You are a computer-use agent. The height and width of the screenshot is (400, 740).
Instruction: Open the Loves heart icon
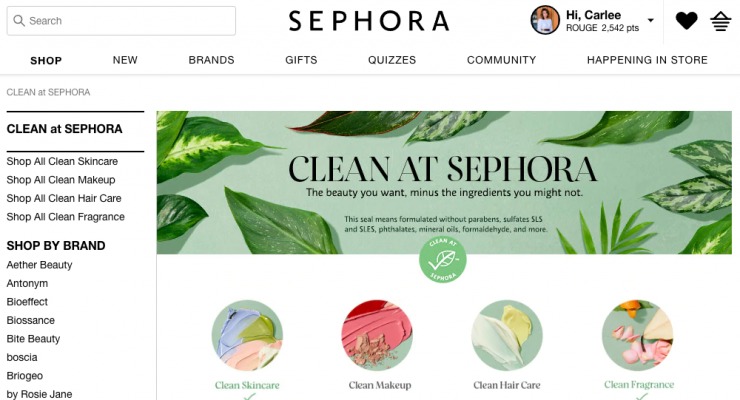point(686,21)
